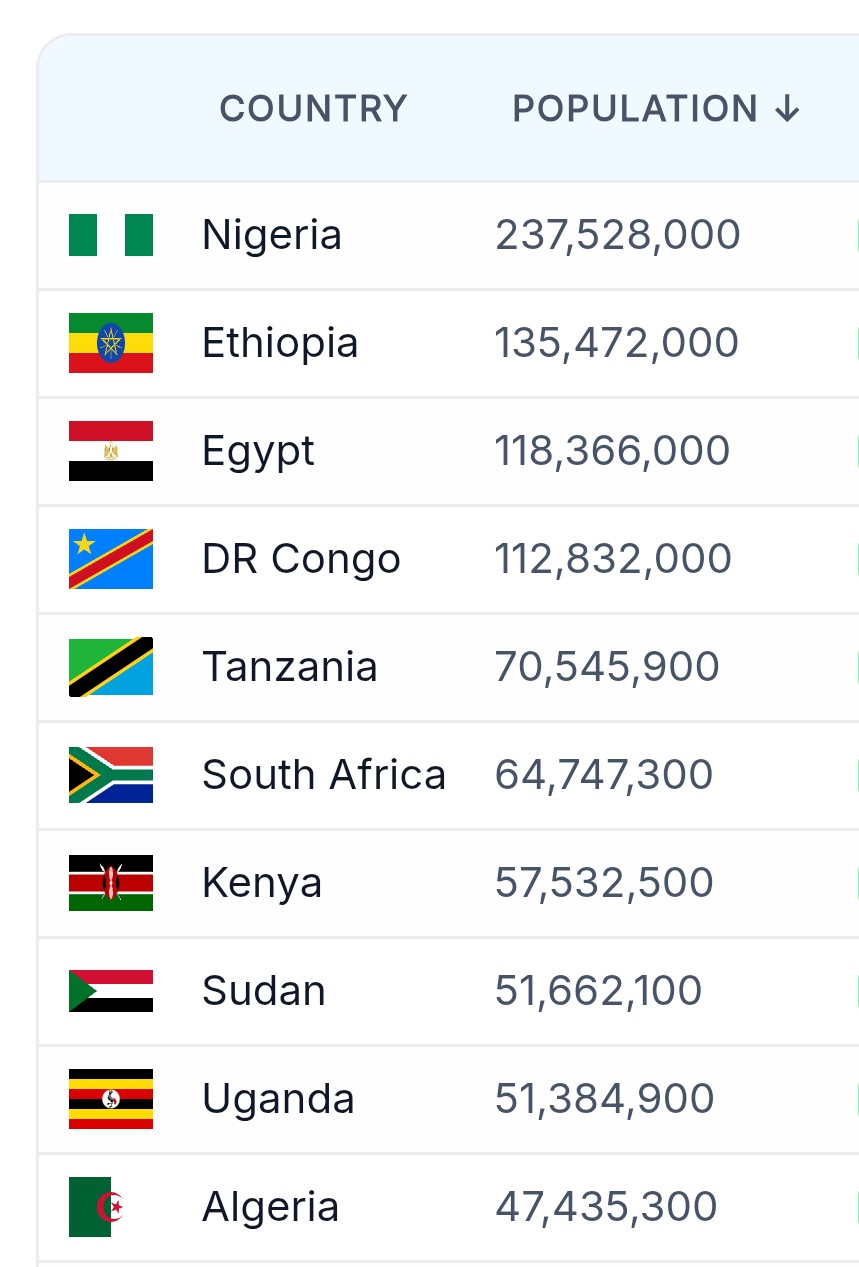Select the Egypt flag icon

point(111,451)
